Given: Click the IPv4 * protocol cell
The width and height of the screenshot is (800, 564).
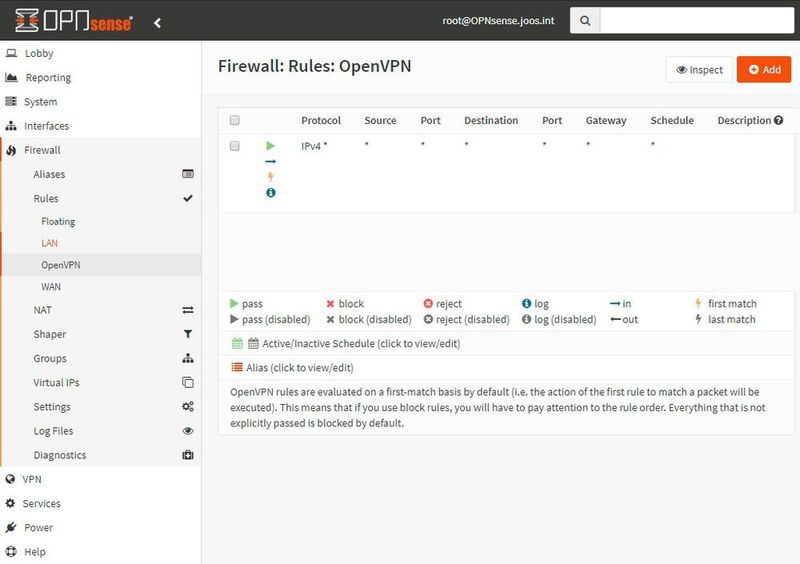Looking at the screenshot, I should 314,146.
